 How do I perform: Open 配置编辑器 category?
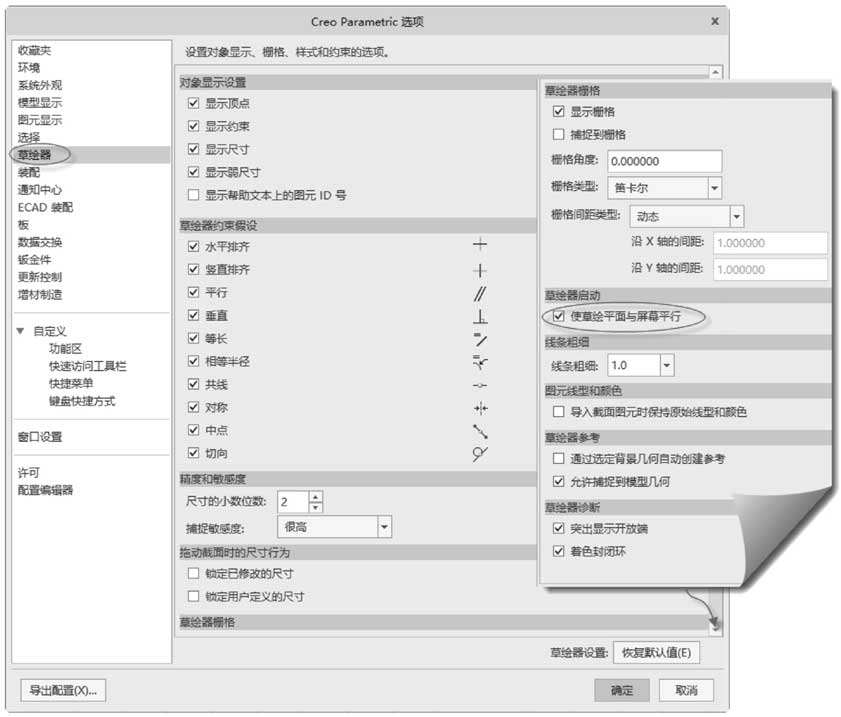click(x=46, y=490)
